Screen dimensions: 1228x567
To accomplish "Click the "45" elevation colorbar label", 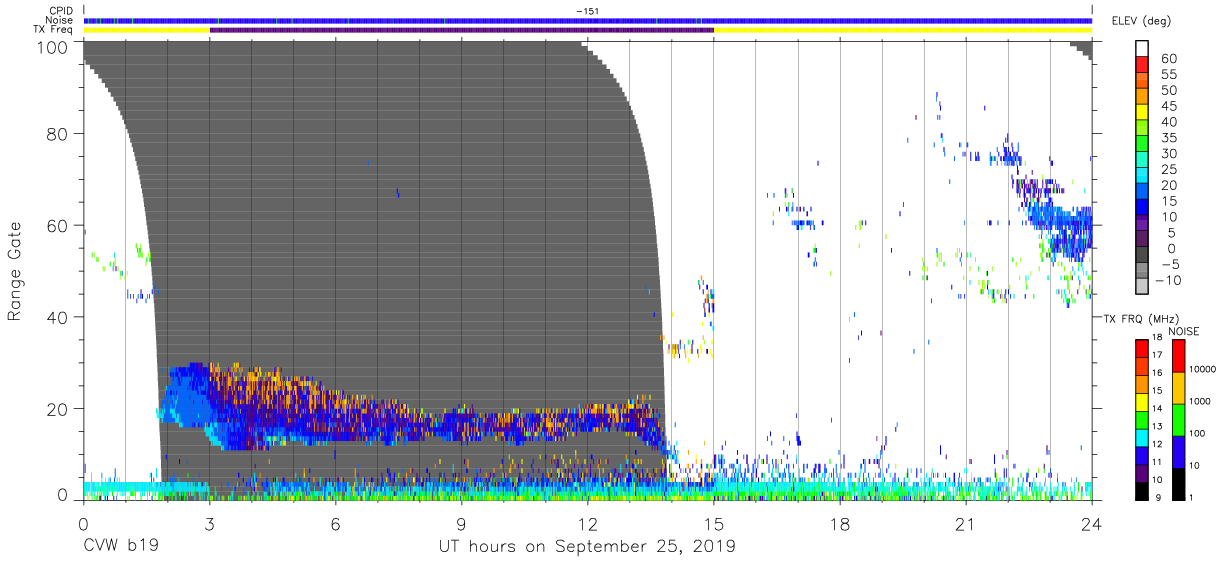I will 1169,107.
